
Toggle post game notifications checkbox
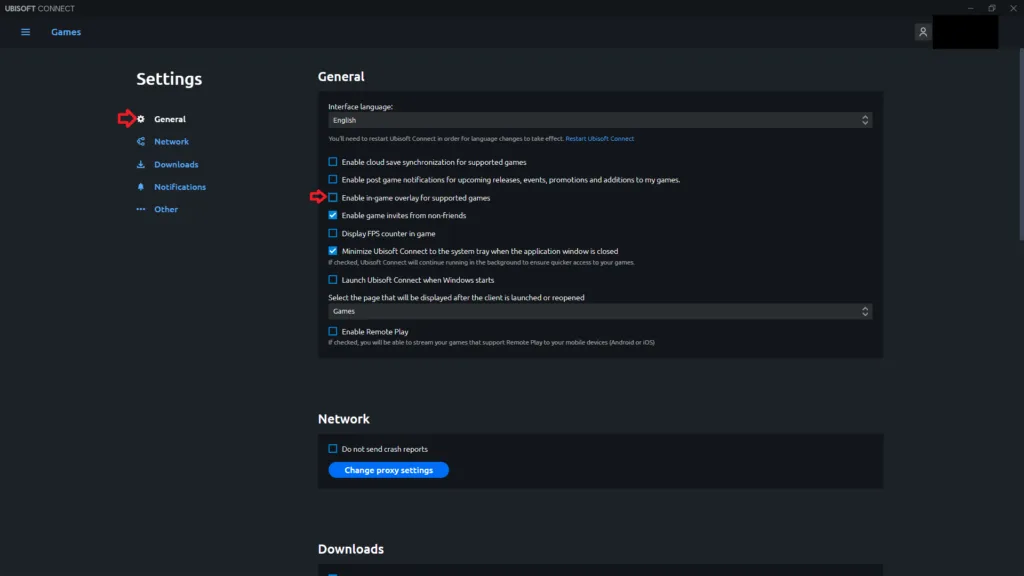[333, 180]
